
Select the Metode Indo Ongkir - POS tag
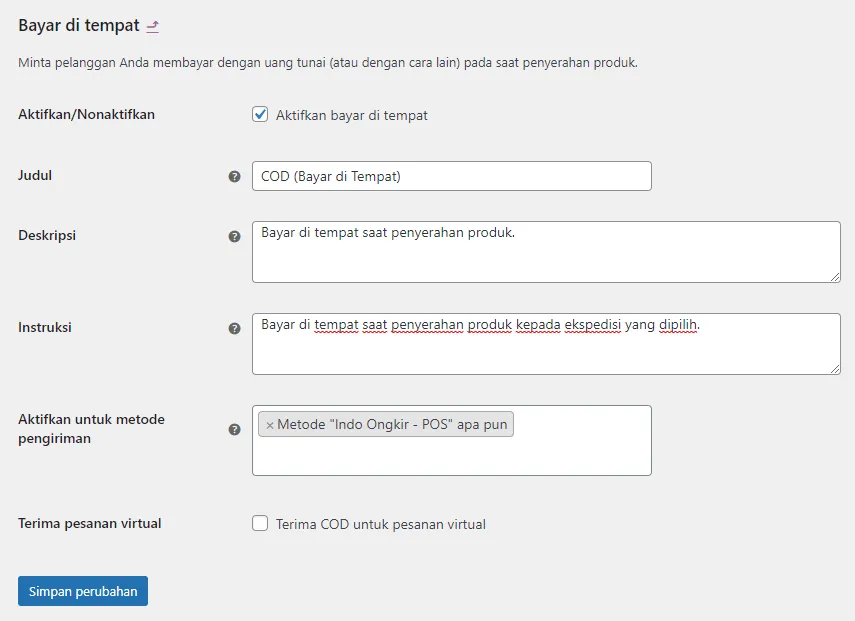(x=390, y=424)
